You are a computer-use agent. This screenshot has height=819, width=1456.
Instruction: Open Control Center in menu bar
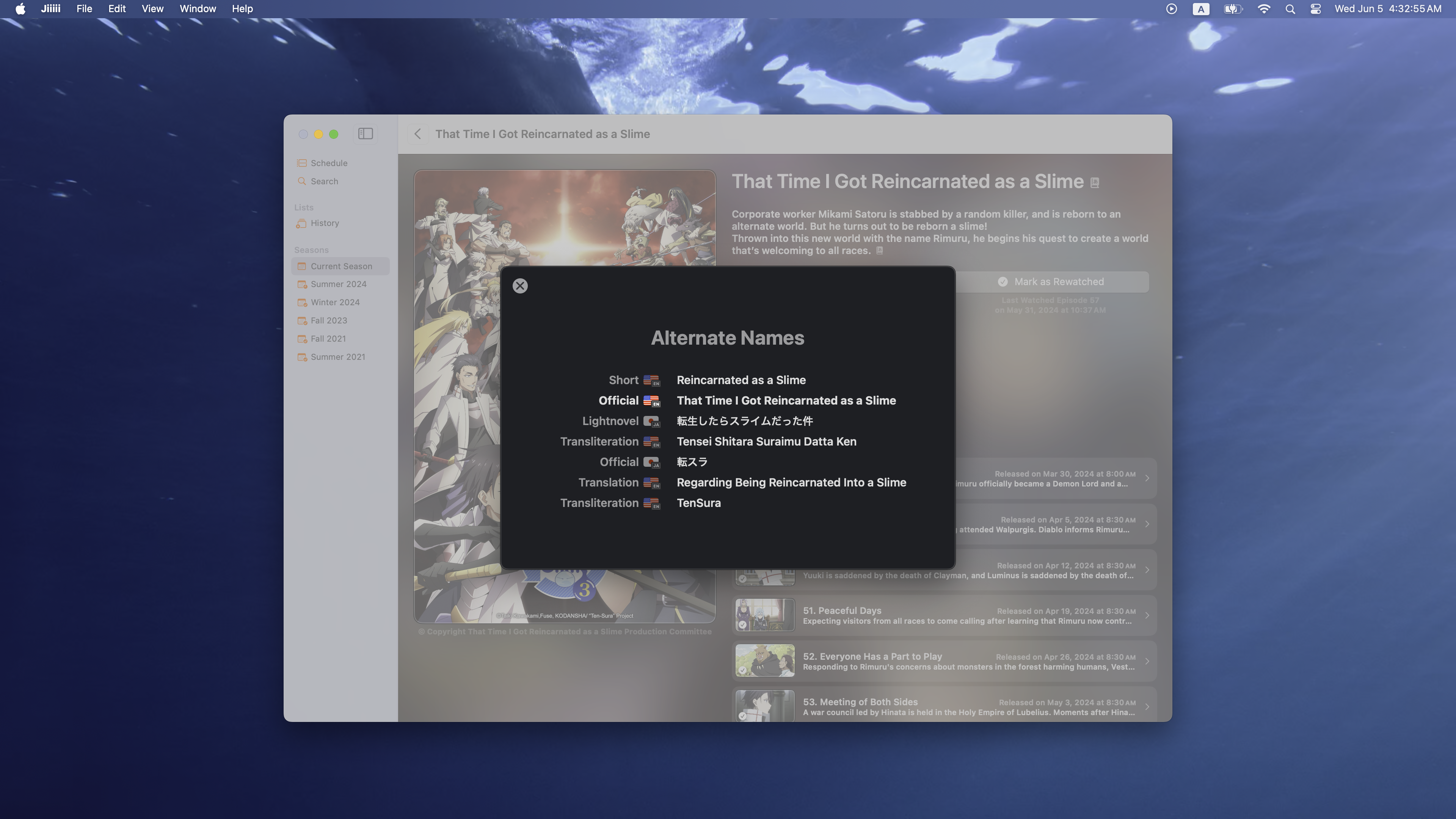pos(1316,9)
